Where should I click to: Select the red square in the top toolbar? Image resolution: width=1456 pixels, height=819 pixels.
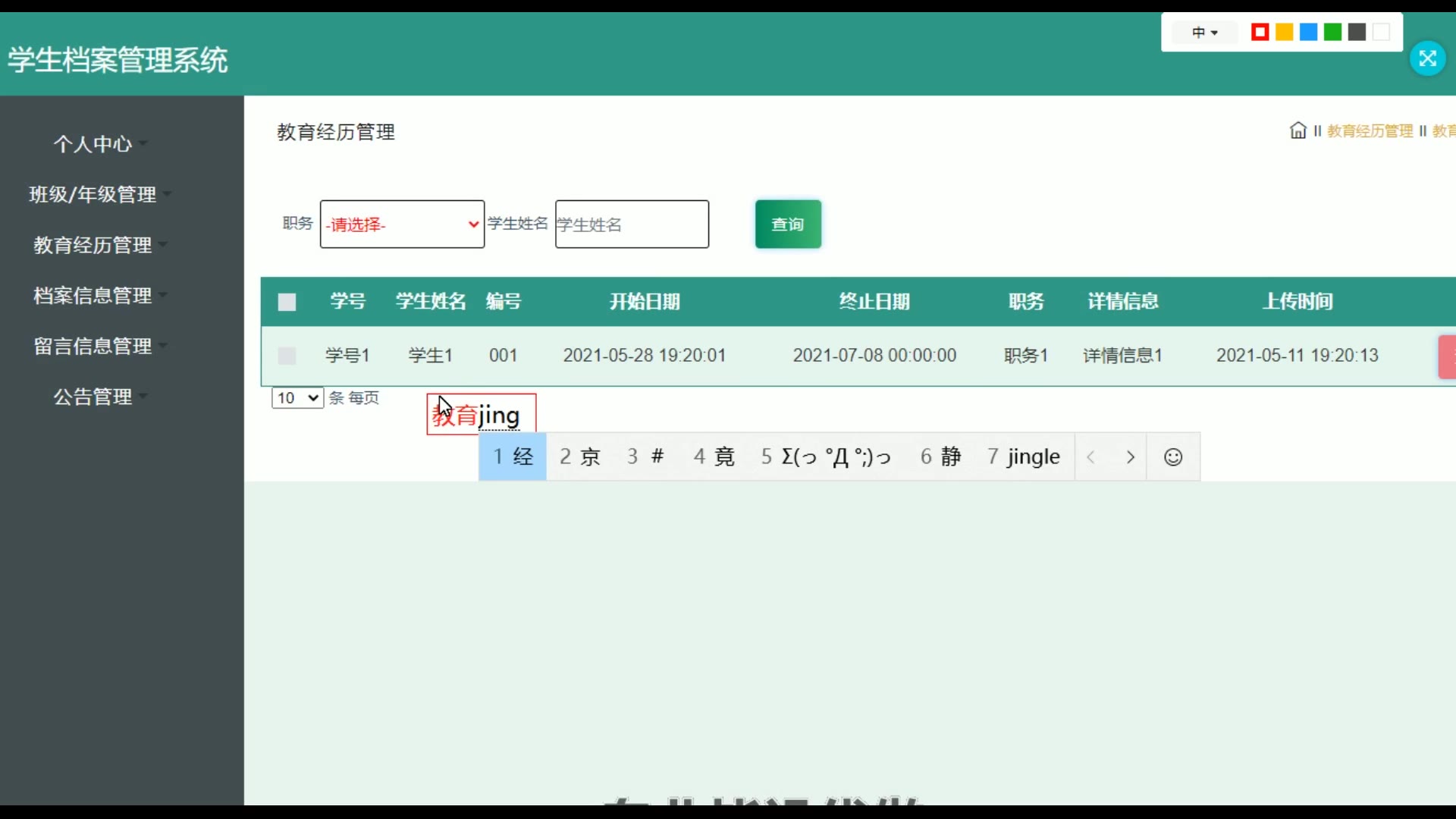(1260, 33)
